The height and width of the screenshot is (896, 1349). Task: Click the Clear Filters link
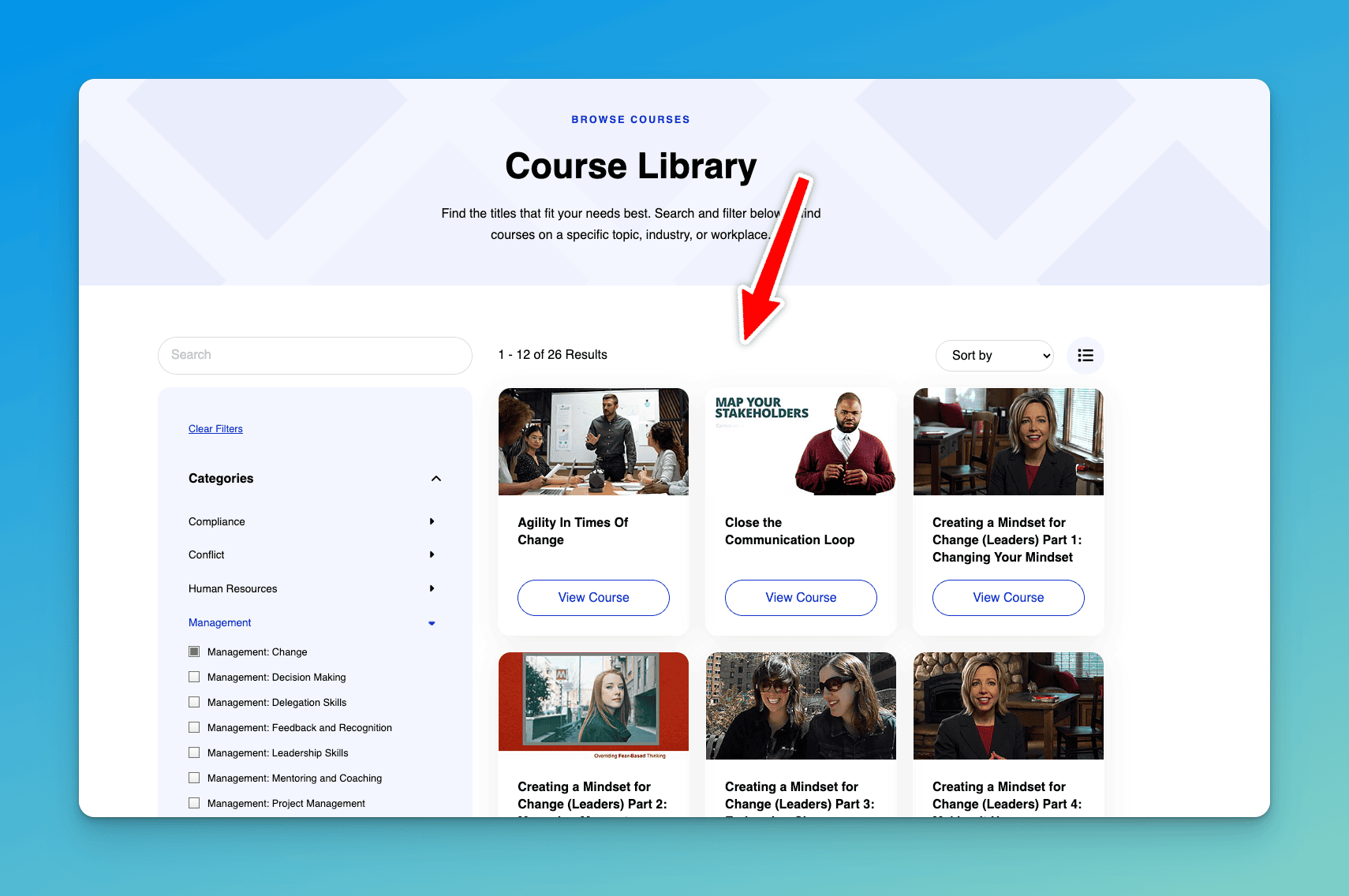click(215, 429)
